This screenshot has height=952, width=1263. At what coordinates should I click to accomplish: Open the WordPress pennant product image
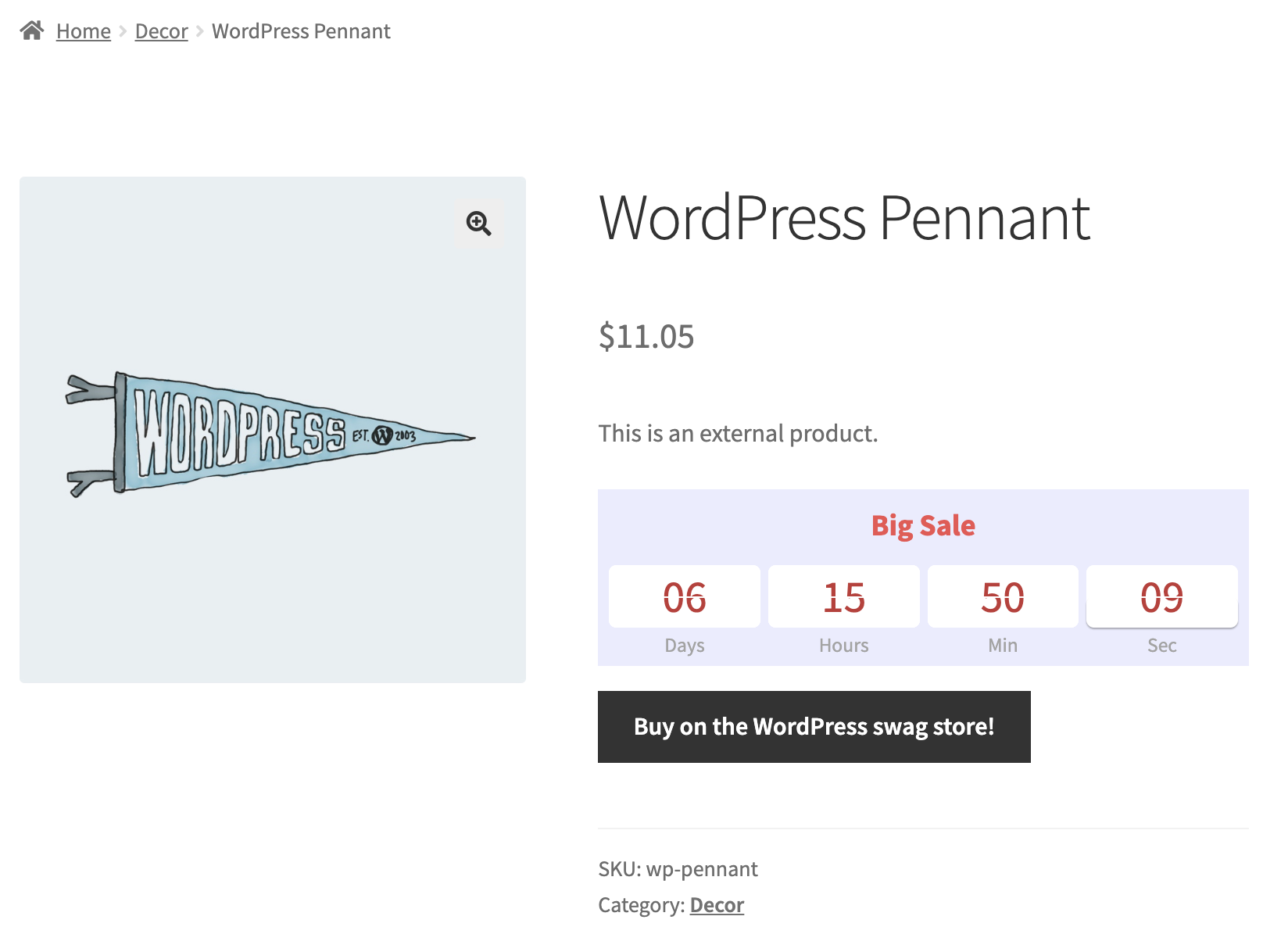pos(273,430)
